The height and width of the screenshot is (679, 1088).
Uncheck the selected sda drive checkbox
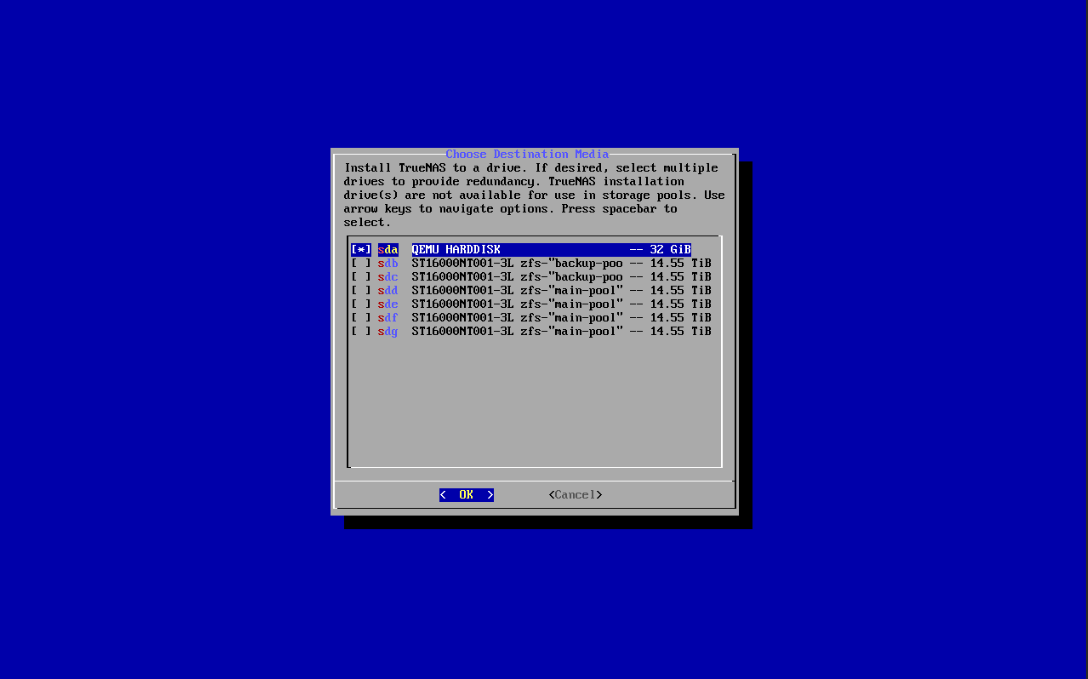[361, 249]
